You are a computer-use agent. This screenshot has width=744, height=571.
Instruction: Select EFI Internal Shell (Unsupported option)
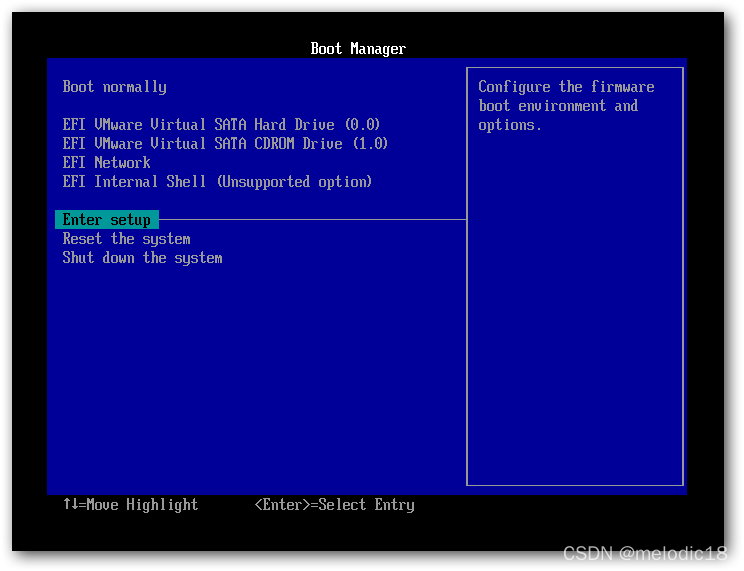[217, 182]
